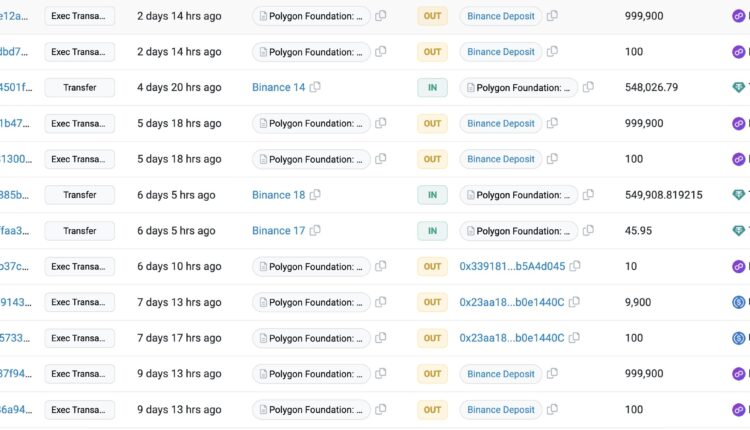Copy 0x23aa18 address in 7 days 17 hrs row
Screen dimensions: 750x430
coord(574,338)
